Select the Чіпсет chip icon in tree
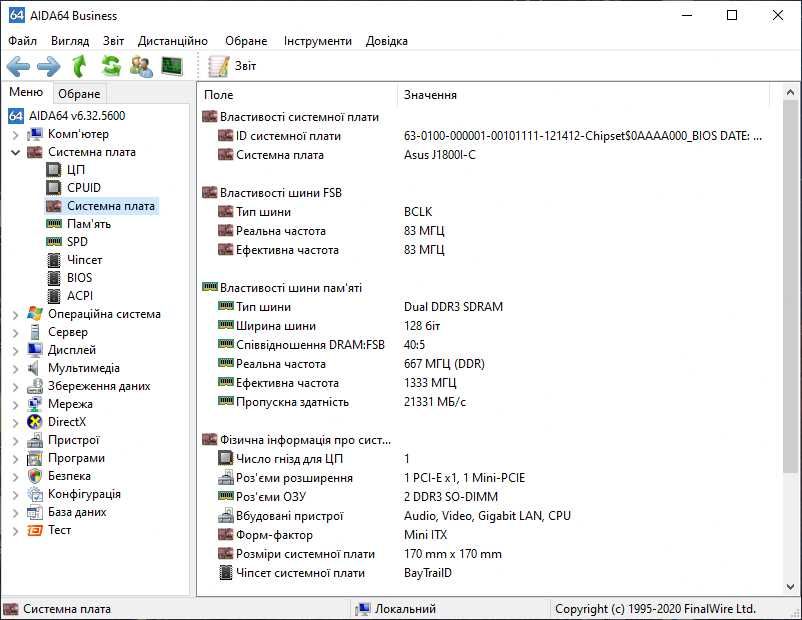 (53, 260)
